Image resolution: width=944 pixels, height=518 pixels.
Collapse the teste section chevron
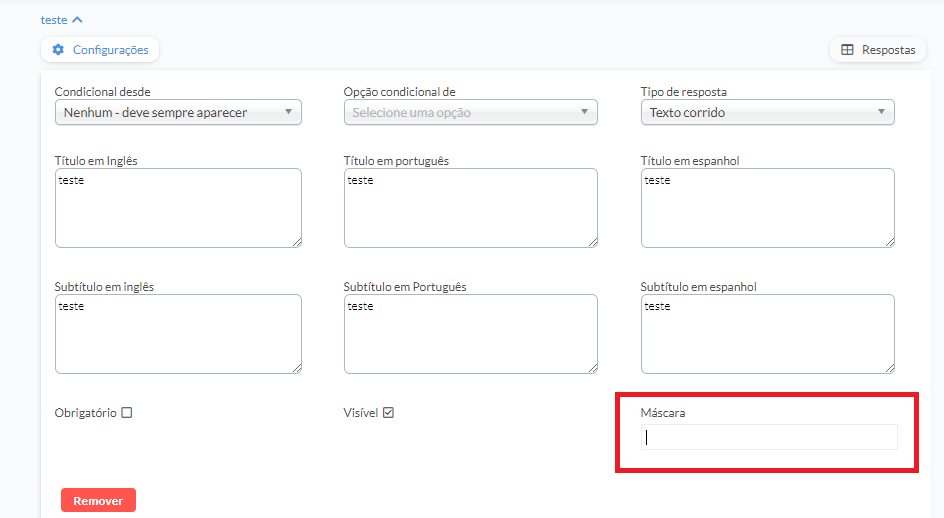tap(77, 20)
